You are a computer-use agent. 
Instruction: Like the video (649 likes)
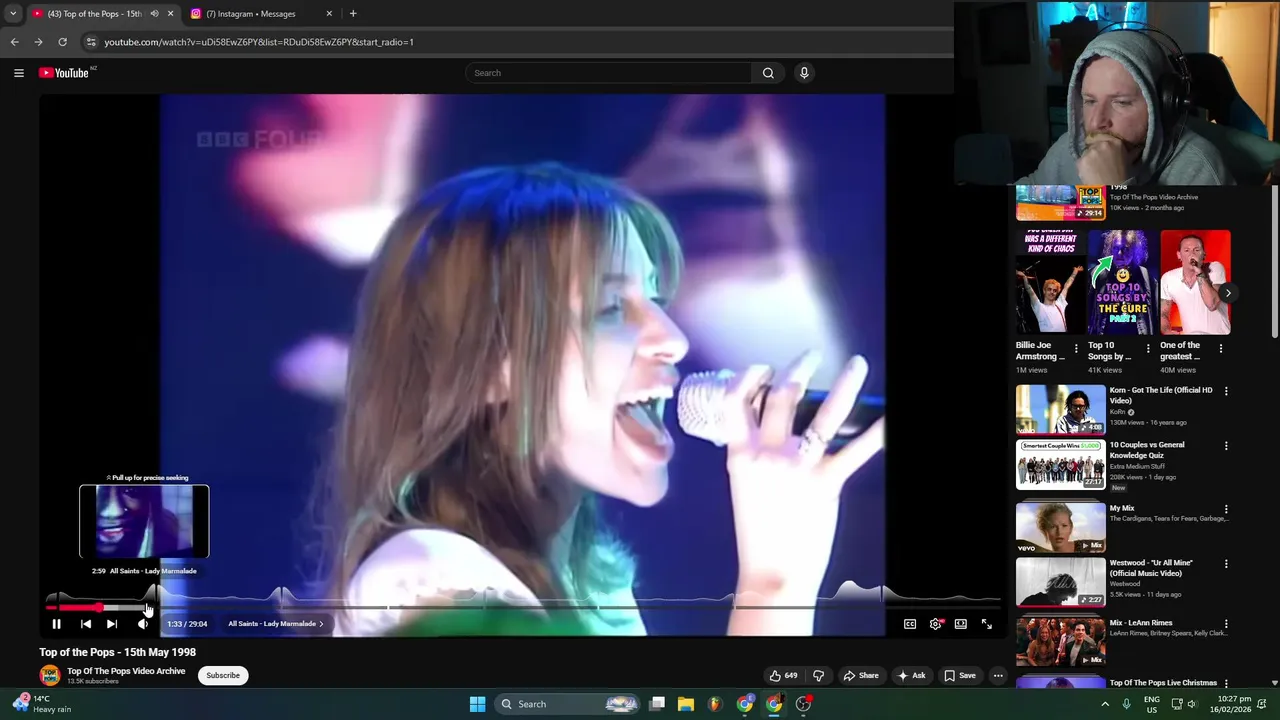tap(783, 676)
